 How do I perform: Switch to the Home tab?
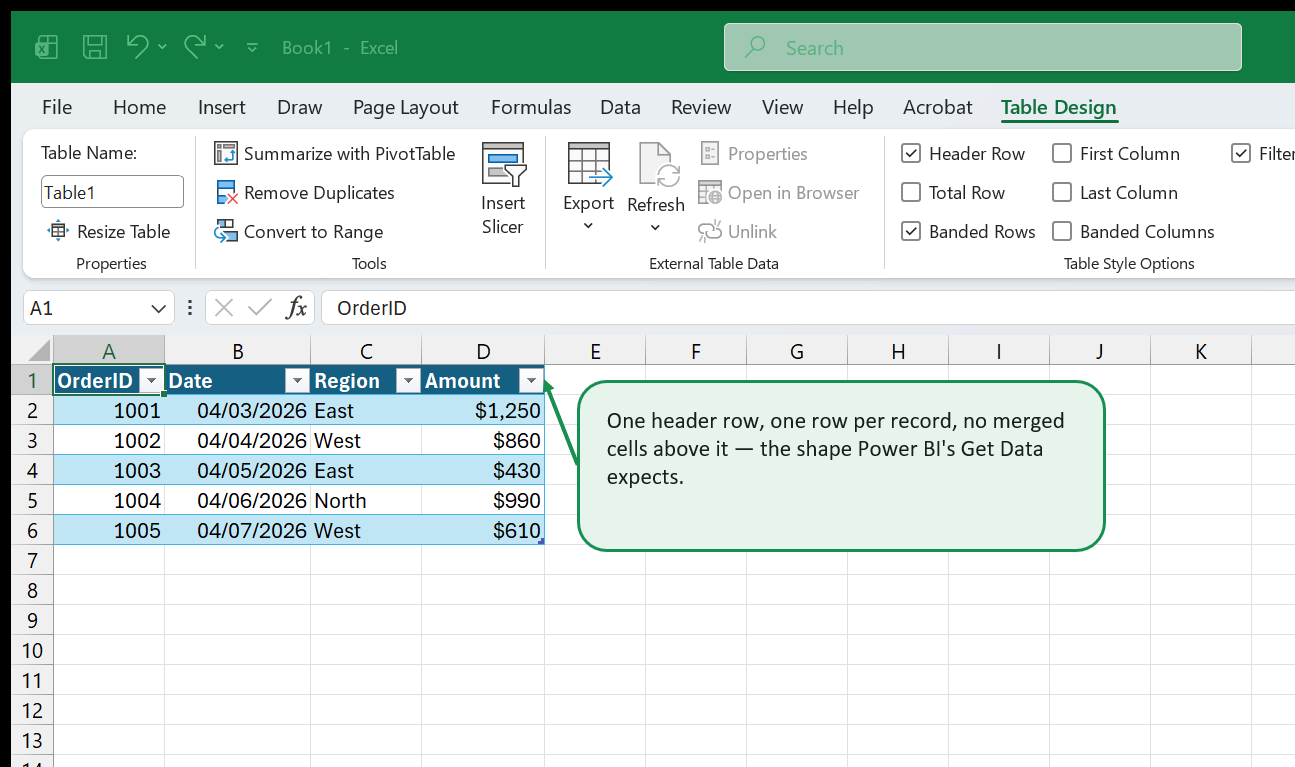point(139,107)
